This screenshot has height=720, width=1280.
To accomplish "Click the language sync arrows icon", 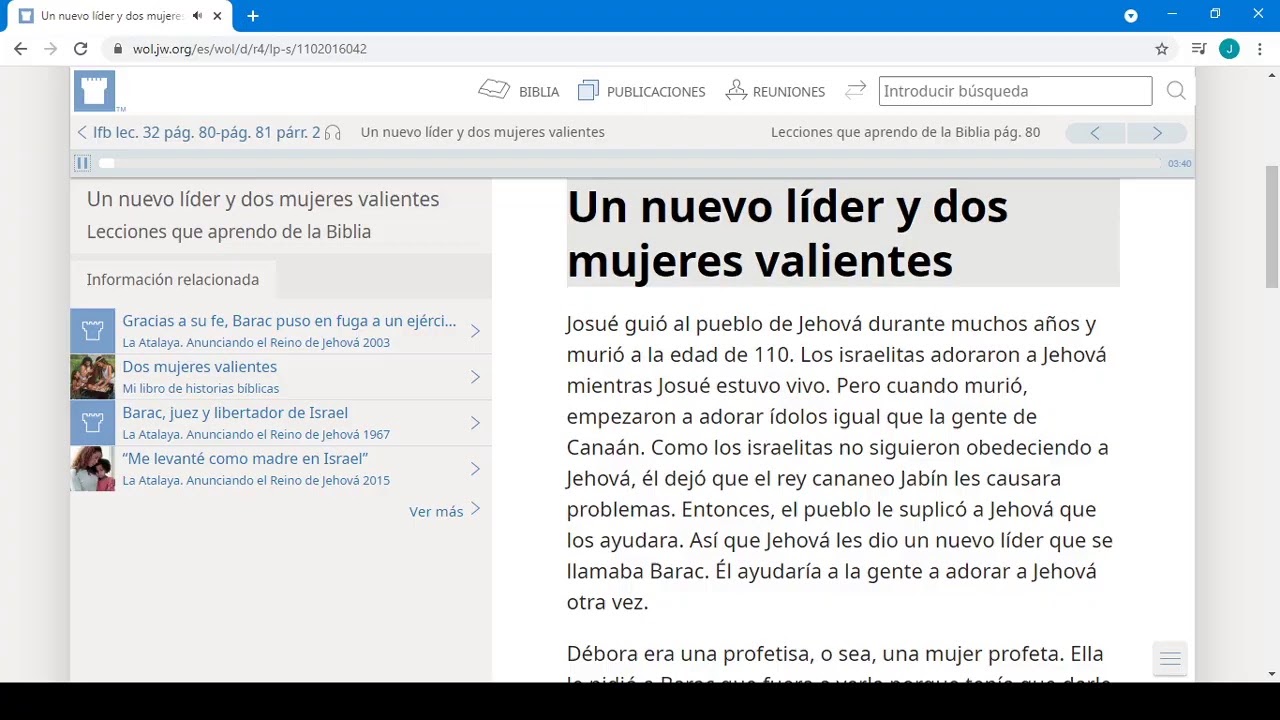I will click(x=855, y=91).
